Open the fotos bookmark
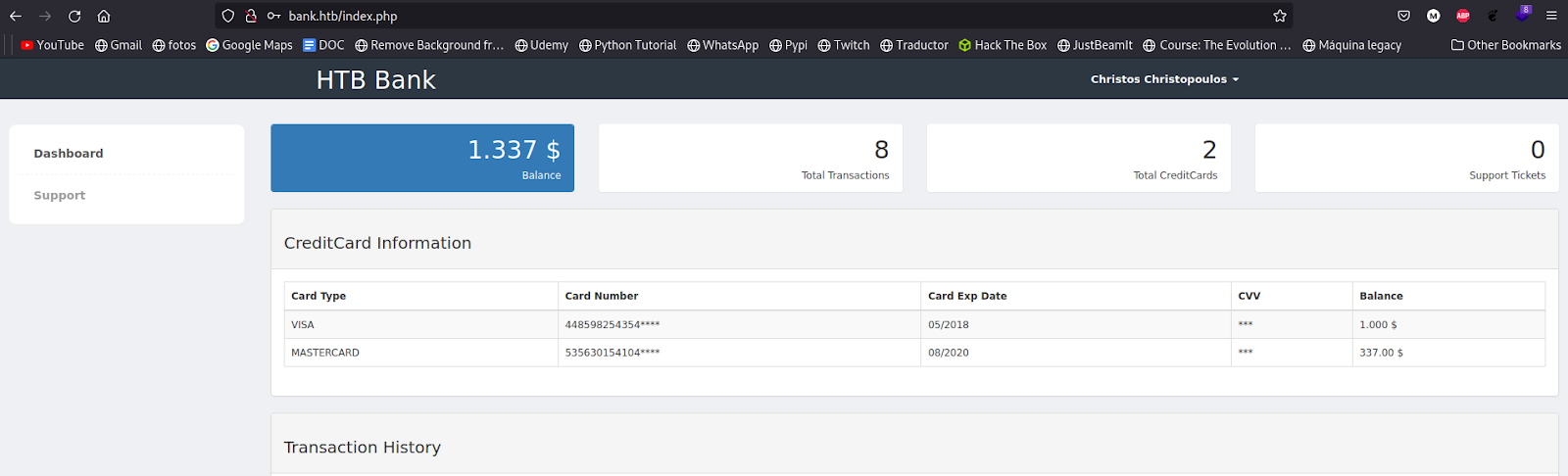The width and height of the screenshot is (1568, 476). [x=174, y=45]
